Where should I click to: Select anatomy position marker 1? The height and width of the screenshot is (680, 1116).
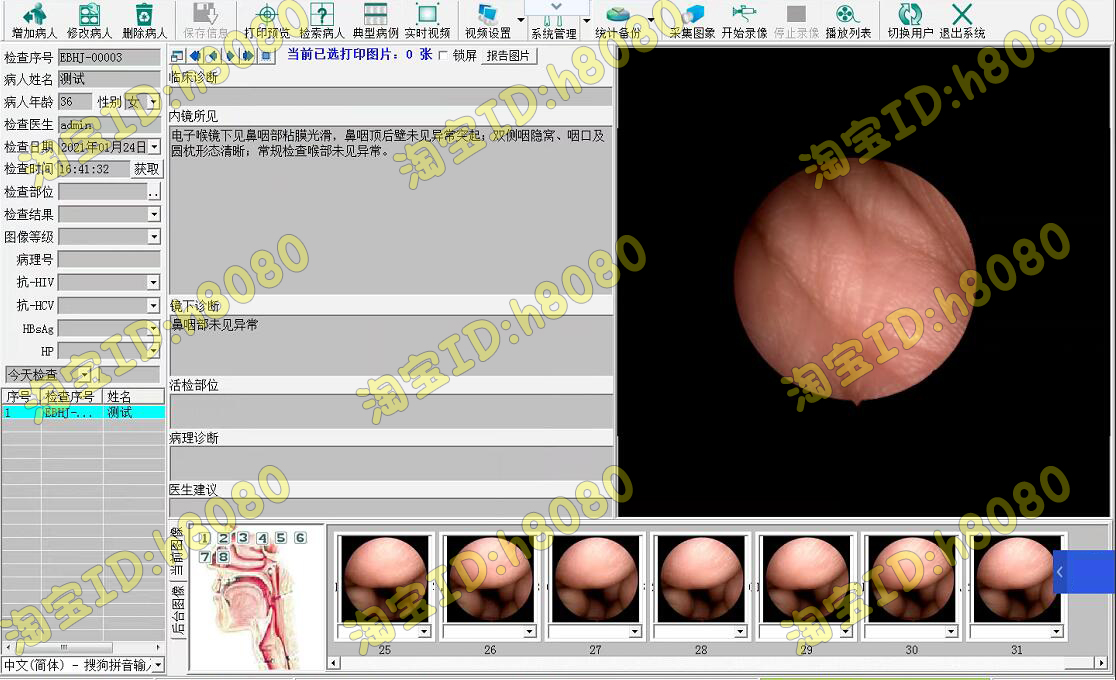click(204, 538)
